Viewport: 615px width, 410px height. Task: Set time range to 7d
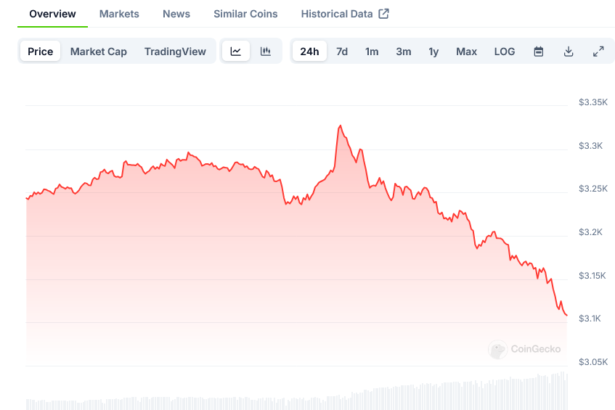342,51
